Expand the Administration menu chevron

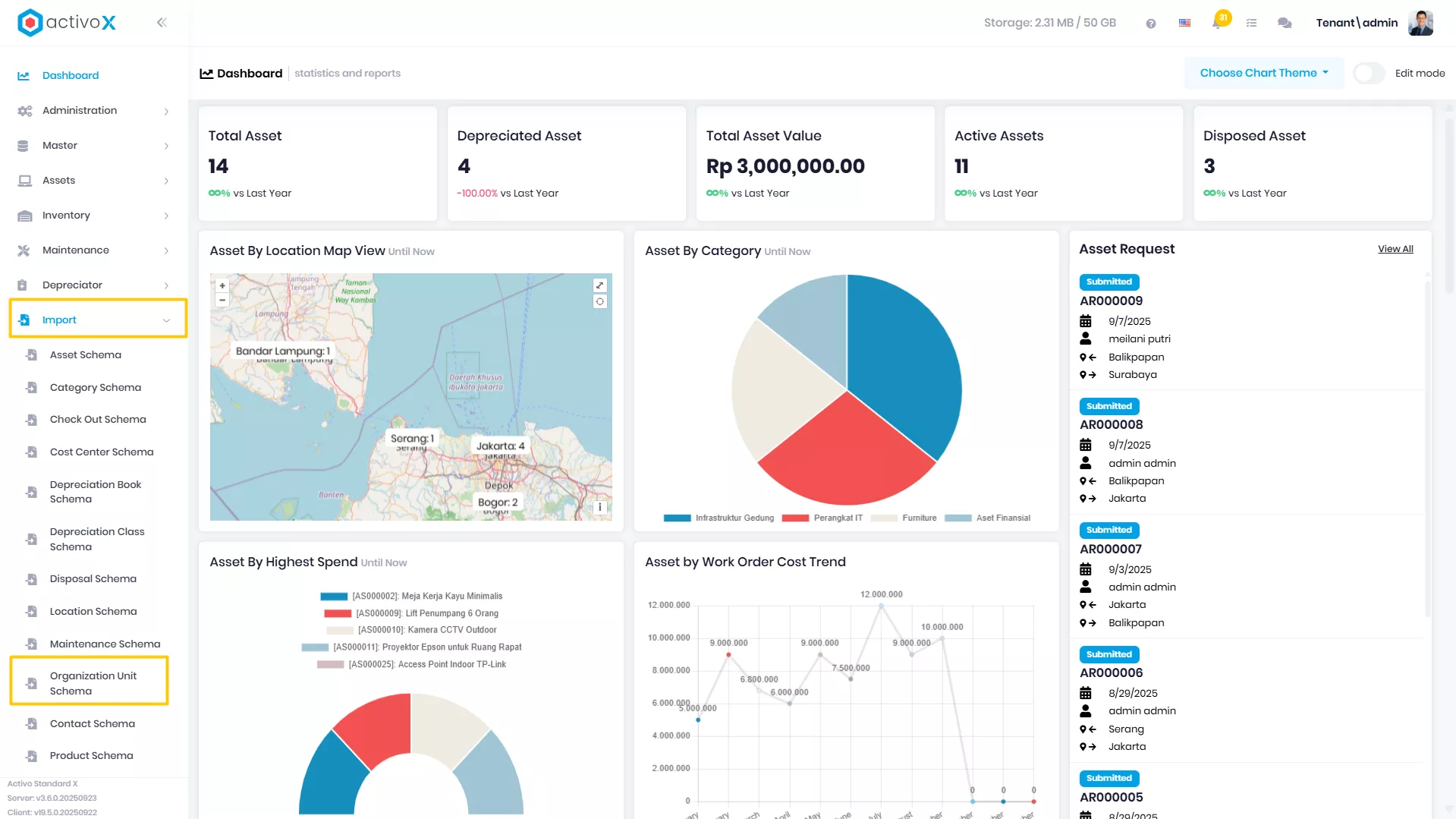166,112
